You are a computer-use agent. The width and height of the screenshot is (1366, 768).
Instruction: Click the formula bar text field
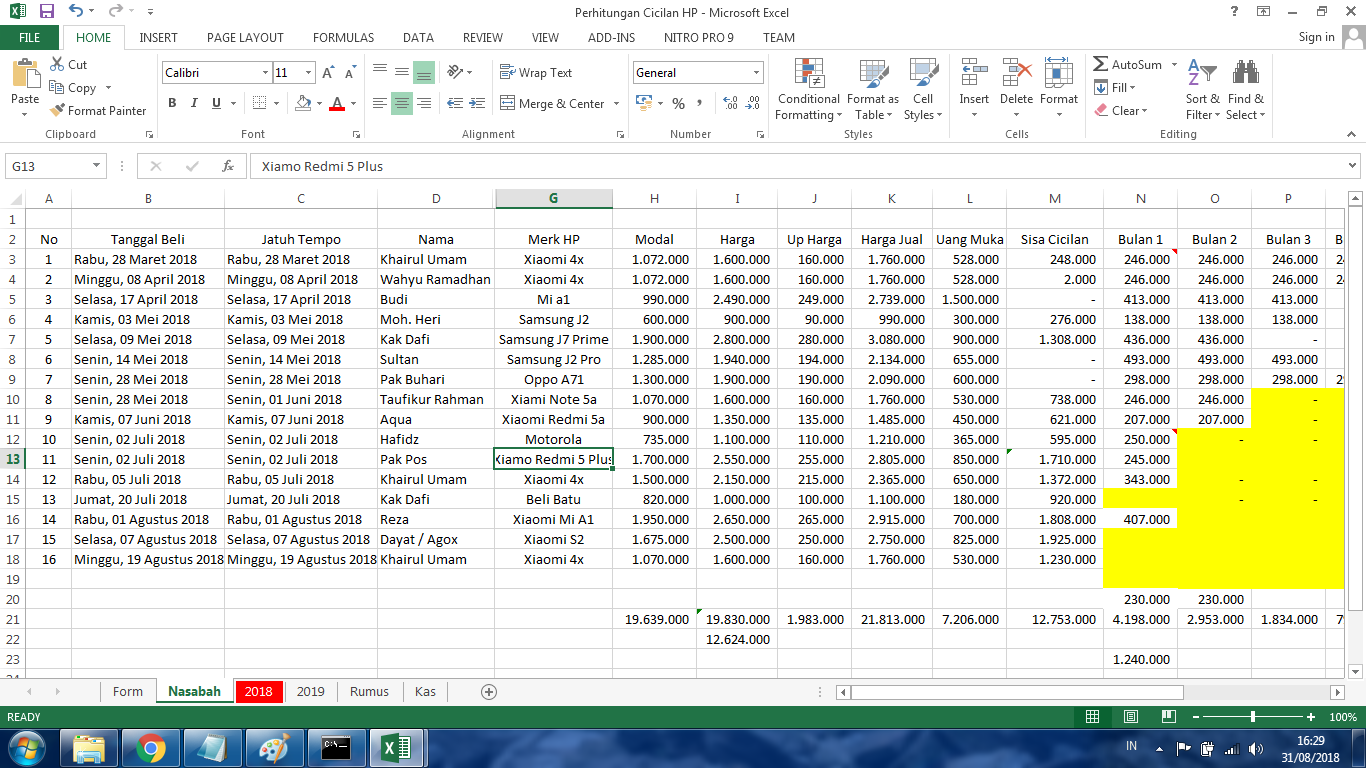(796, 166)
